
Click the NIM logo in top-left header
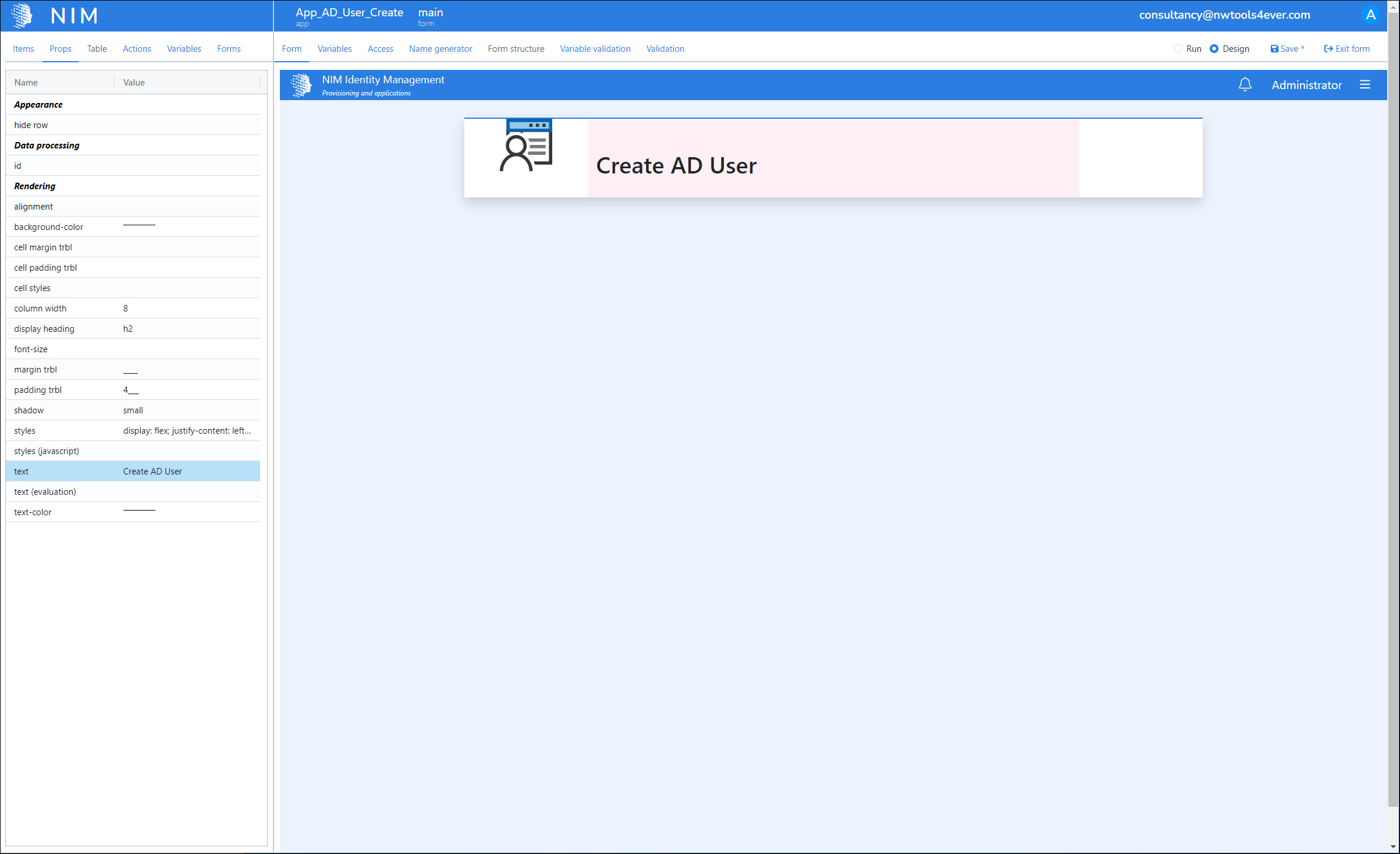pos(23,16)
